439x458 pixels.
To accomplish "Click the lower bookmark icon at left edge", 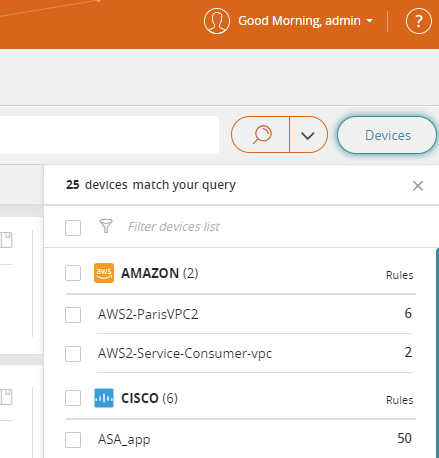I will pos(6,397).
